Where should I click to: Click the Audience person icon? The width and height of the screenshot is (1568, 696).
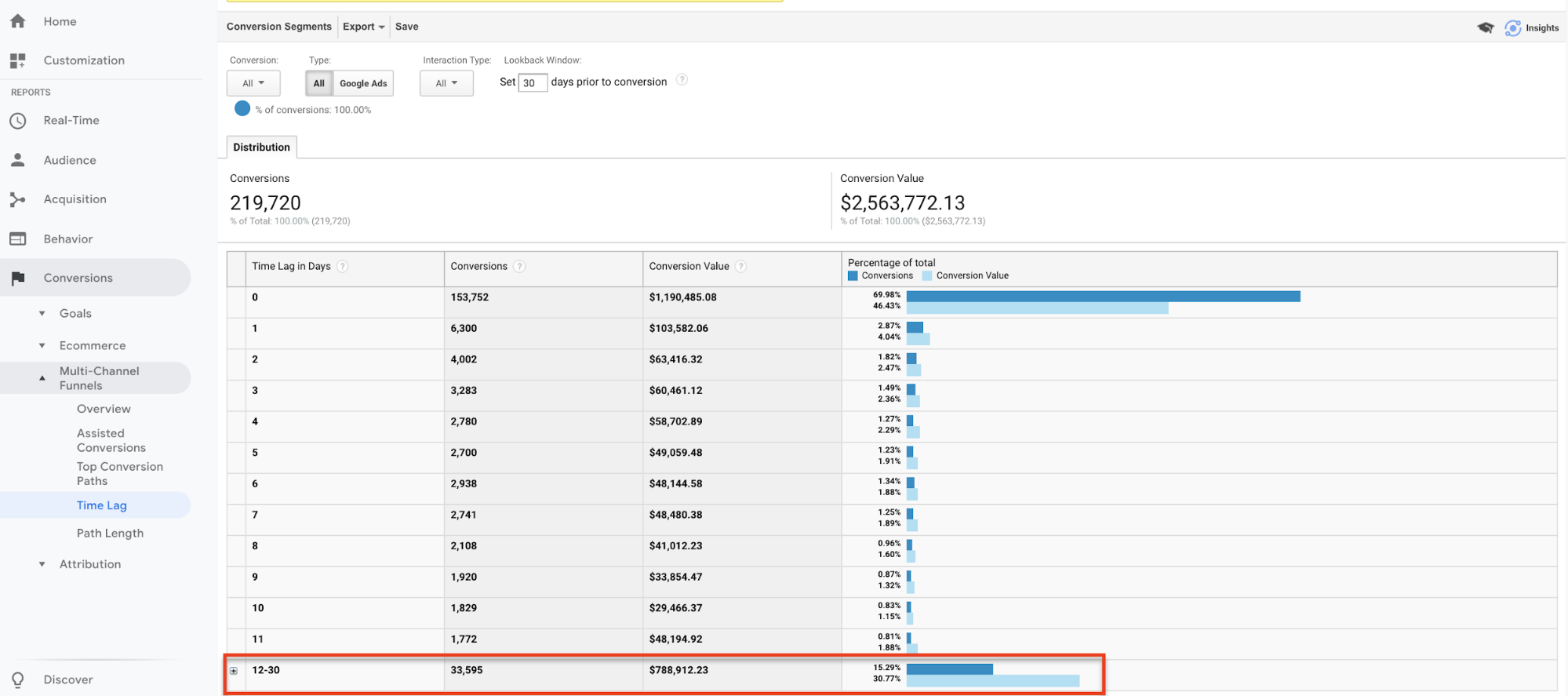[x=18, y=160]
